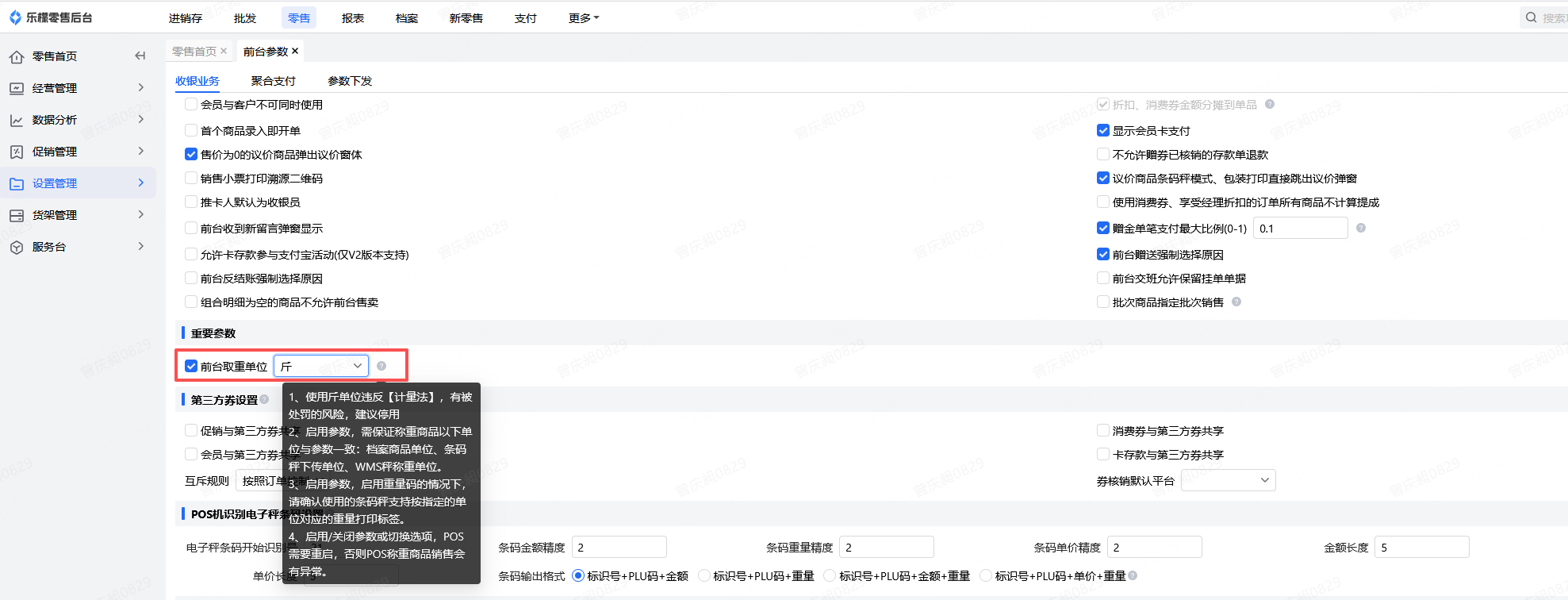The width and height of the screenshot is (1568, 600).
Task: Click the 零售 top menu item
Action: point(299,17)
